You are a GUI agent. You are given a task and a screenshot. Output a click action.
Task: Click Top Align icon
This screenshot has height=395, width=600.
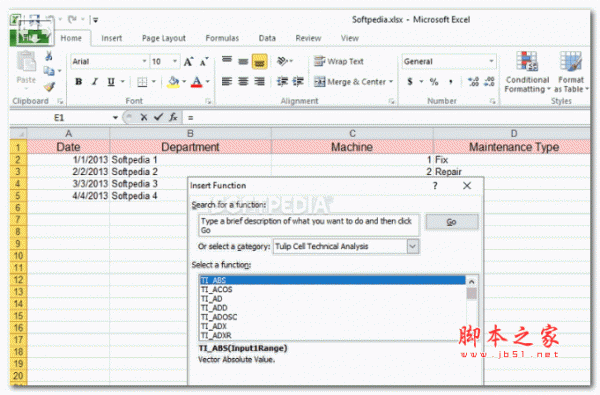click(227, 60)
